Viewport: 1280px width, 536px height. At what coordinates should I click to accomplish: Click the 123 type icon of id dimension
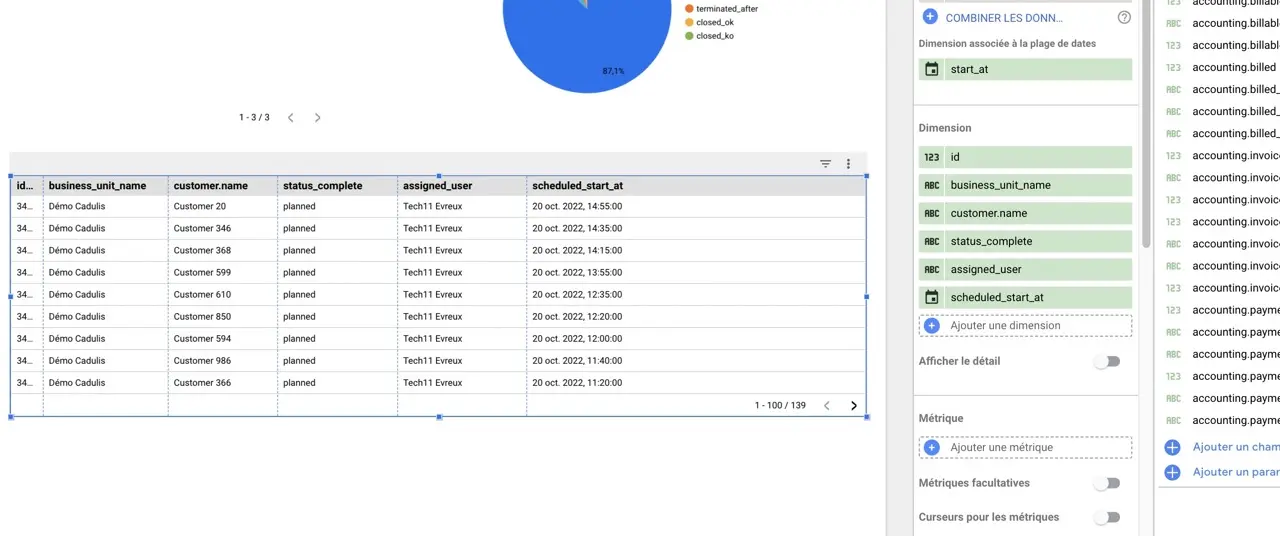click(x=932, y=157)
